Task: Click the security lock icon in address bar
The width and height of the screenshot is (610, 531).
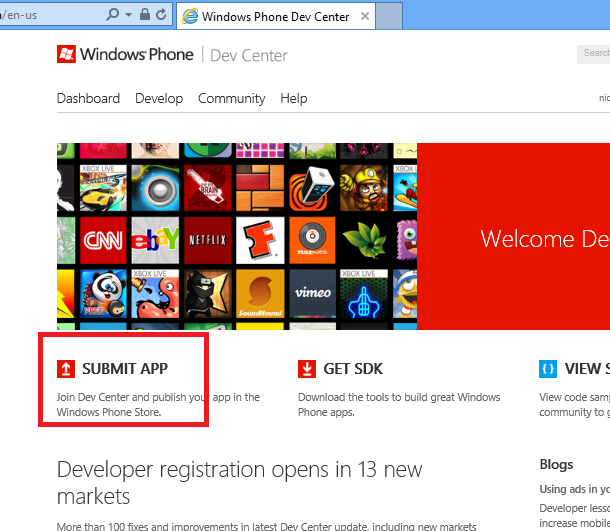Action: [x=145, y=15]
